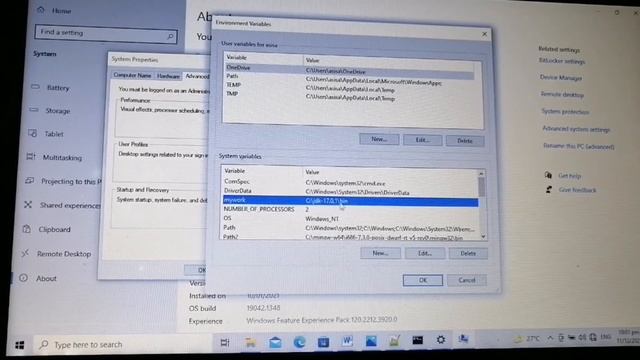The image size is (640, 360).
Task: Click Delete under User variables
Action: pyautogui.click(x=465, y=141)
